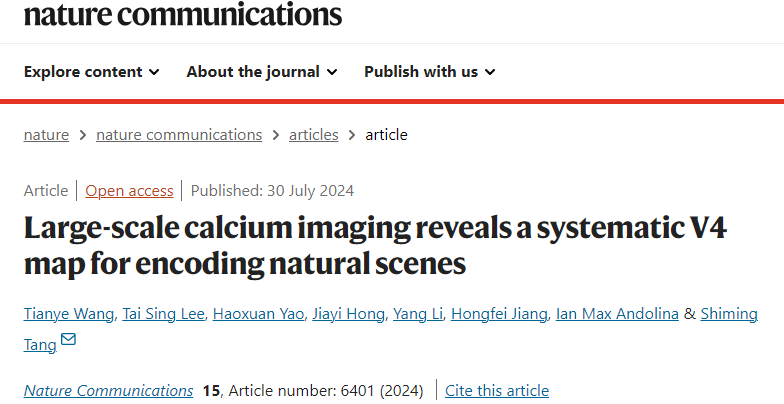Navigate to the articles breadcrumb
Image resolution: width=784 pixels, height=404 pixels.
point(314,134)
